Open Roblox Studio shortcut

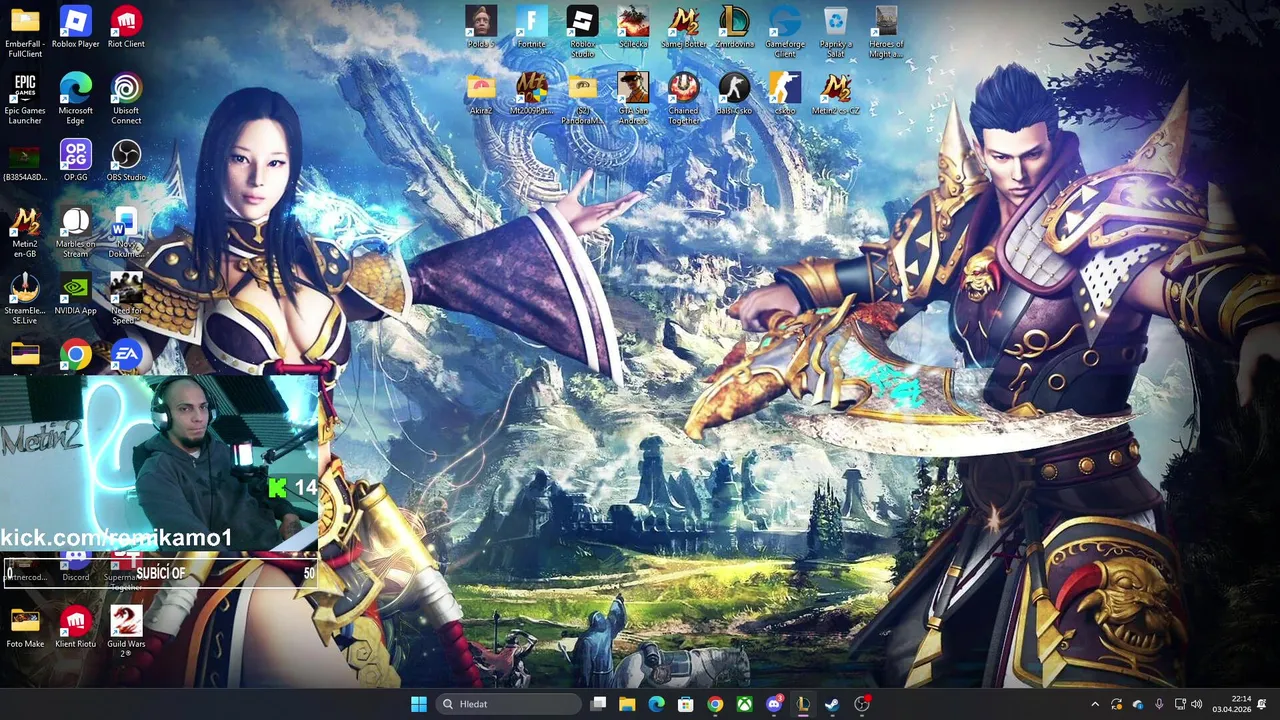(582, 31)
